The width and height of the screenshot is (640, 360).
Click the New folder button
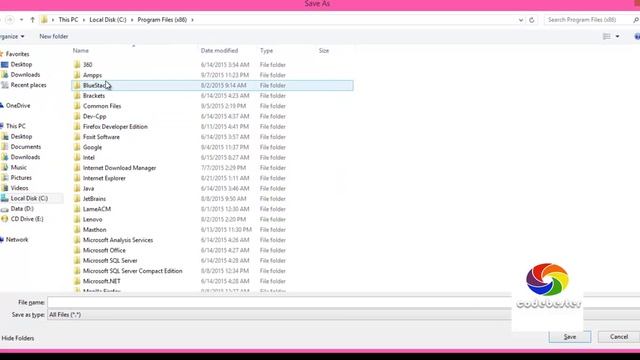[x=53, y=36]
